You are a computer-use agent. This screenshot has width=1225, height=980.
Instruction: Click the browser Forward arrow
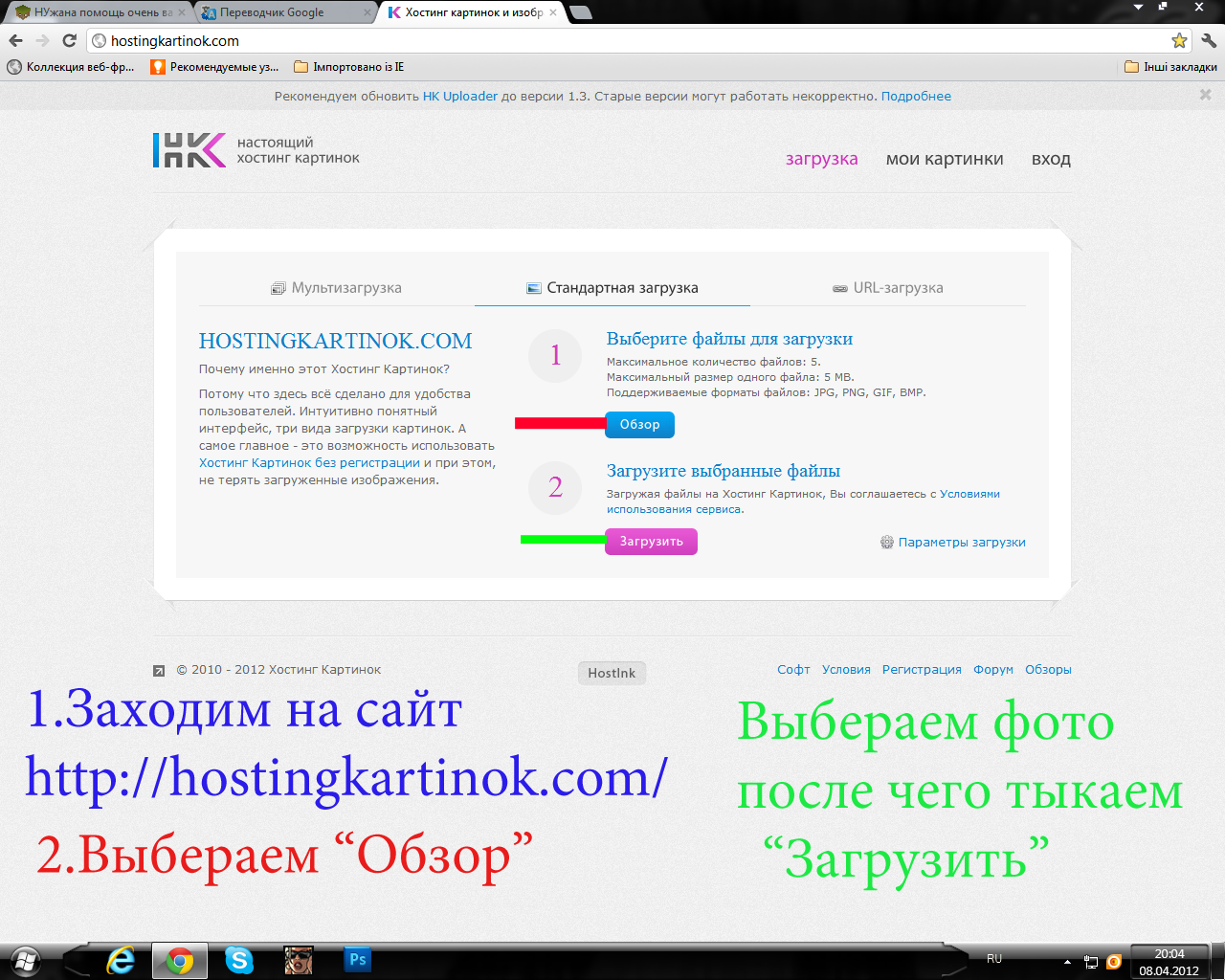(42, 40)
